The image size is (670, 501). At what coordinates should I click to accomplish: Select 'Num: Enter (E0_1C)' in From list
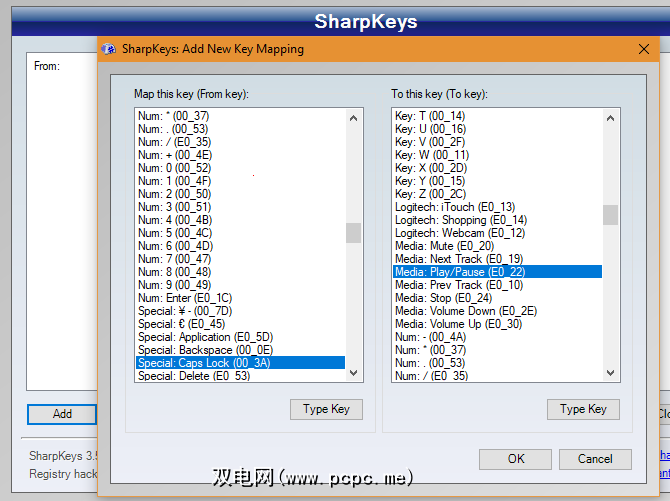[240, 298]
